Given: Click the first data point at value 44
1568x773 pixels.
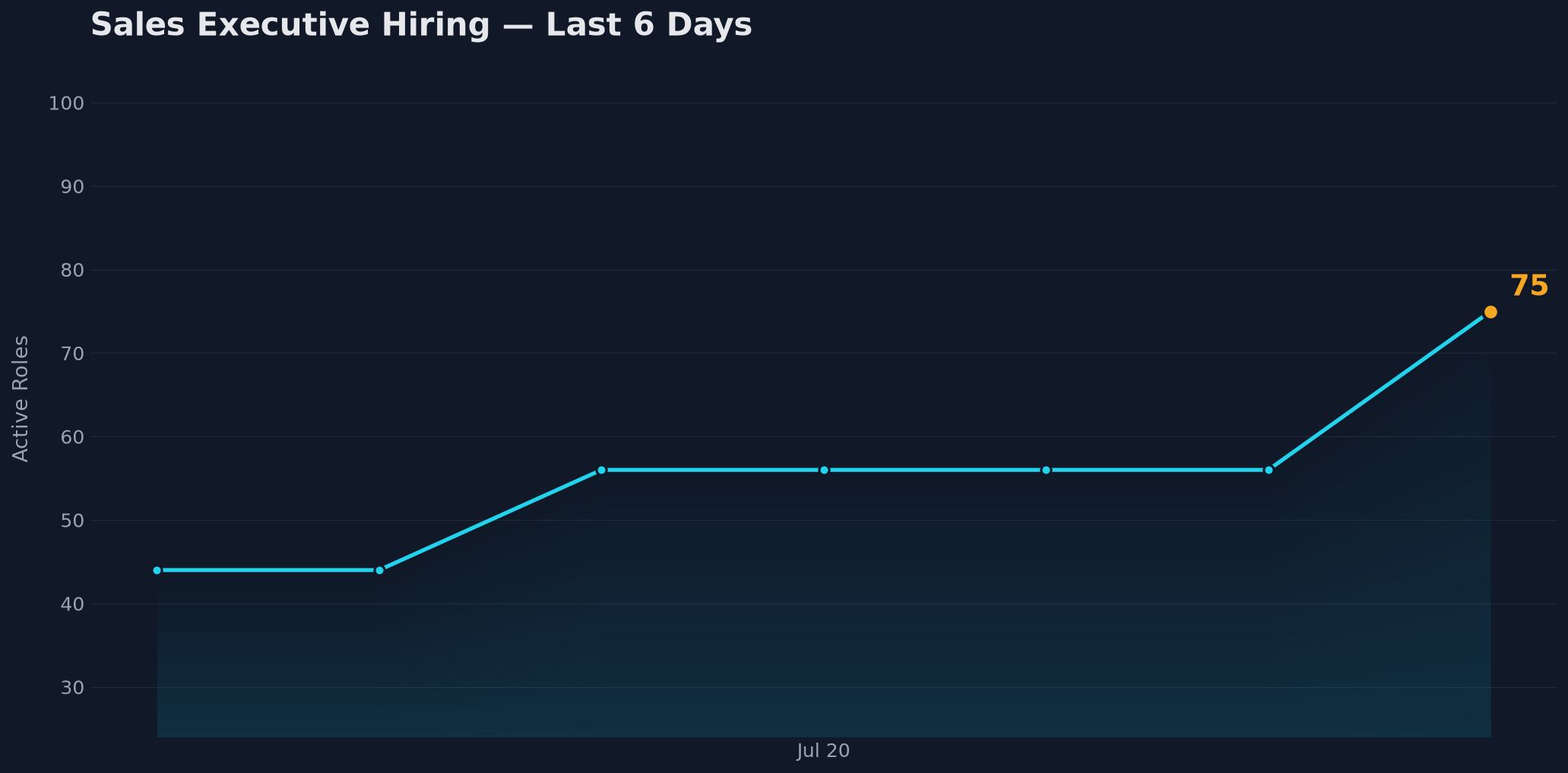Looking at the screenshot, I should [x=157, y=570].
